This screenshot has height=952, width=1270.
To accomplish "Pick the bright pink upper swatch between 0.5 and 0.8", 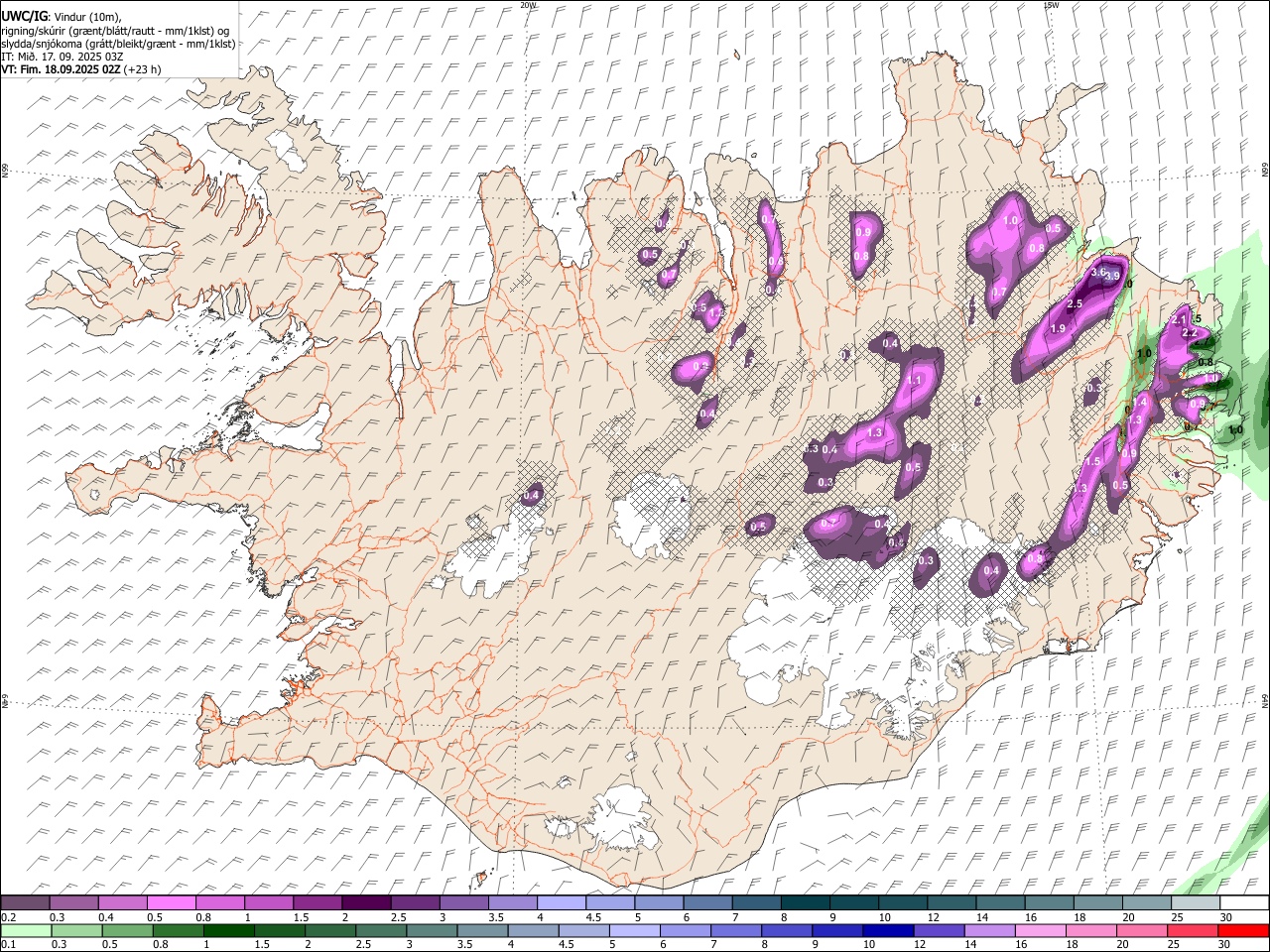I will [172, 902].
